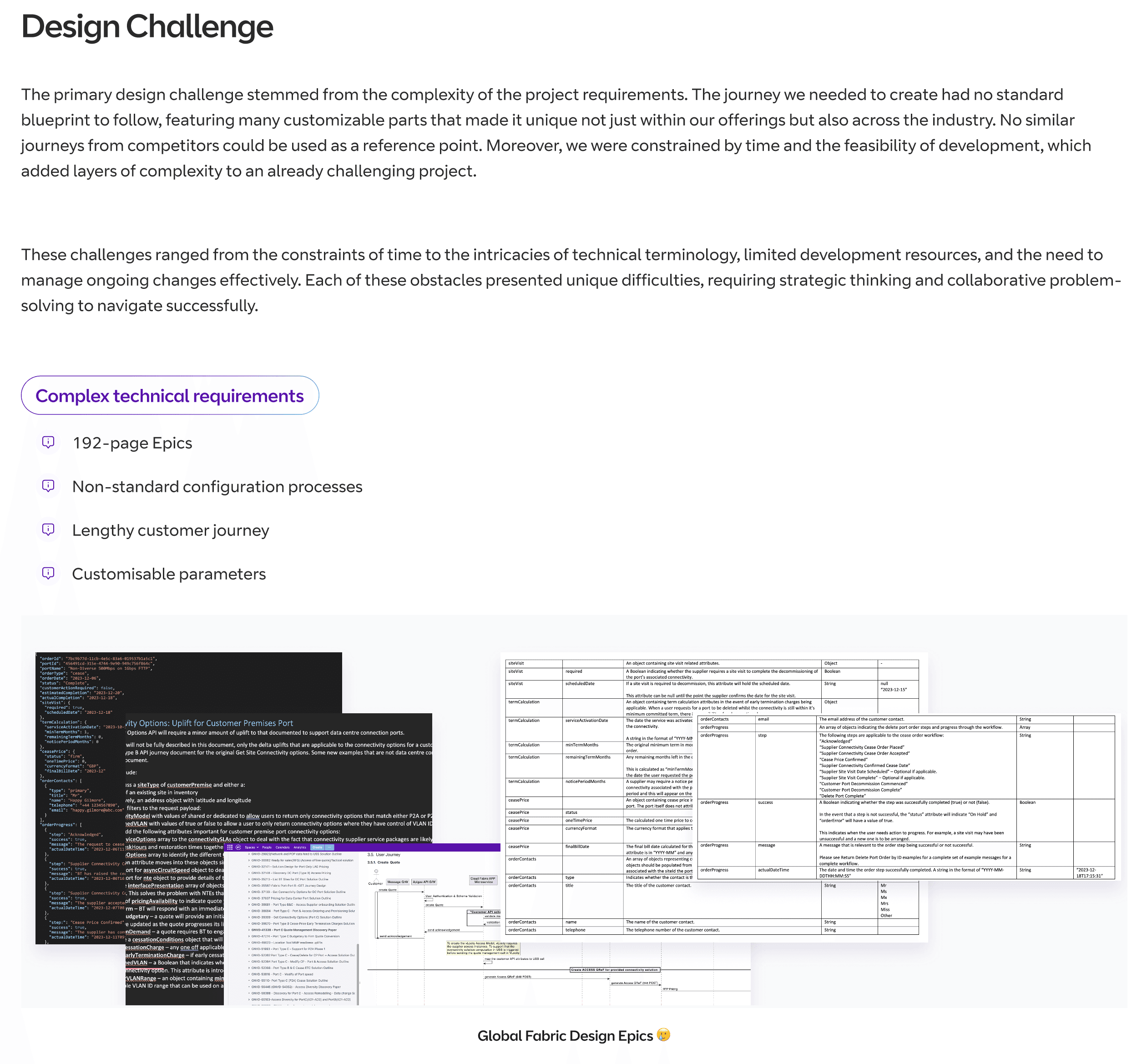
Task: Click the Complex technical requirements pill
Action: (169, 396)
